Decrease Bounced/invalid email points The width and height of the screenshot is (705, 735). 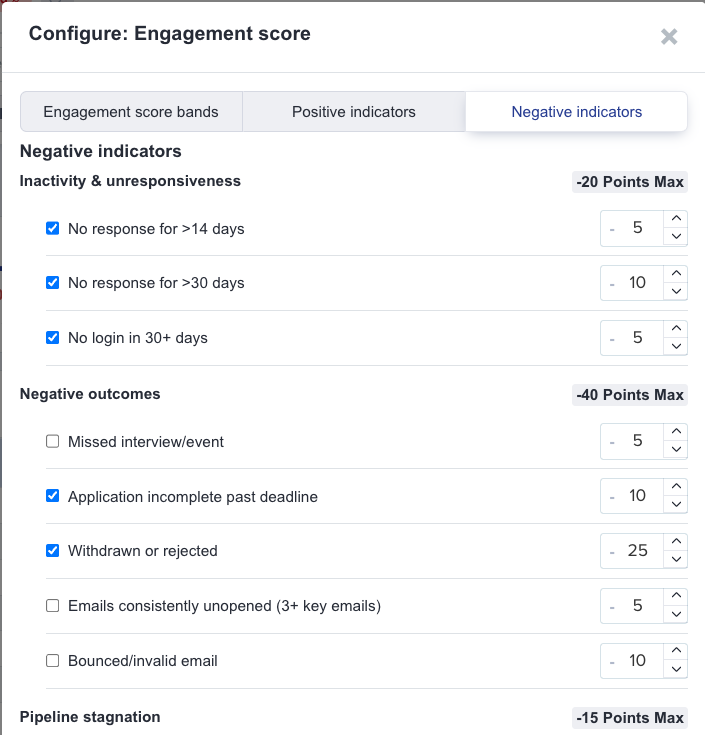pos(676,669)
